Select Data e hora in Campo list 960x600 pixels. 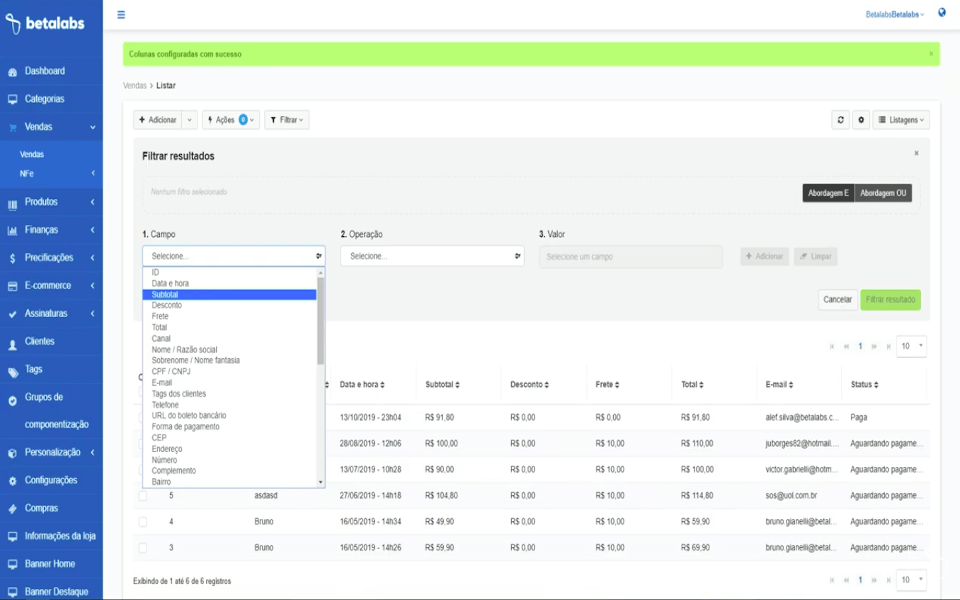coord(230,283)
